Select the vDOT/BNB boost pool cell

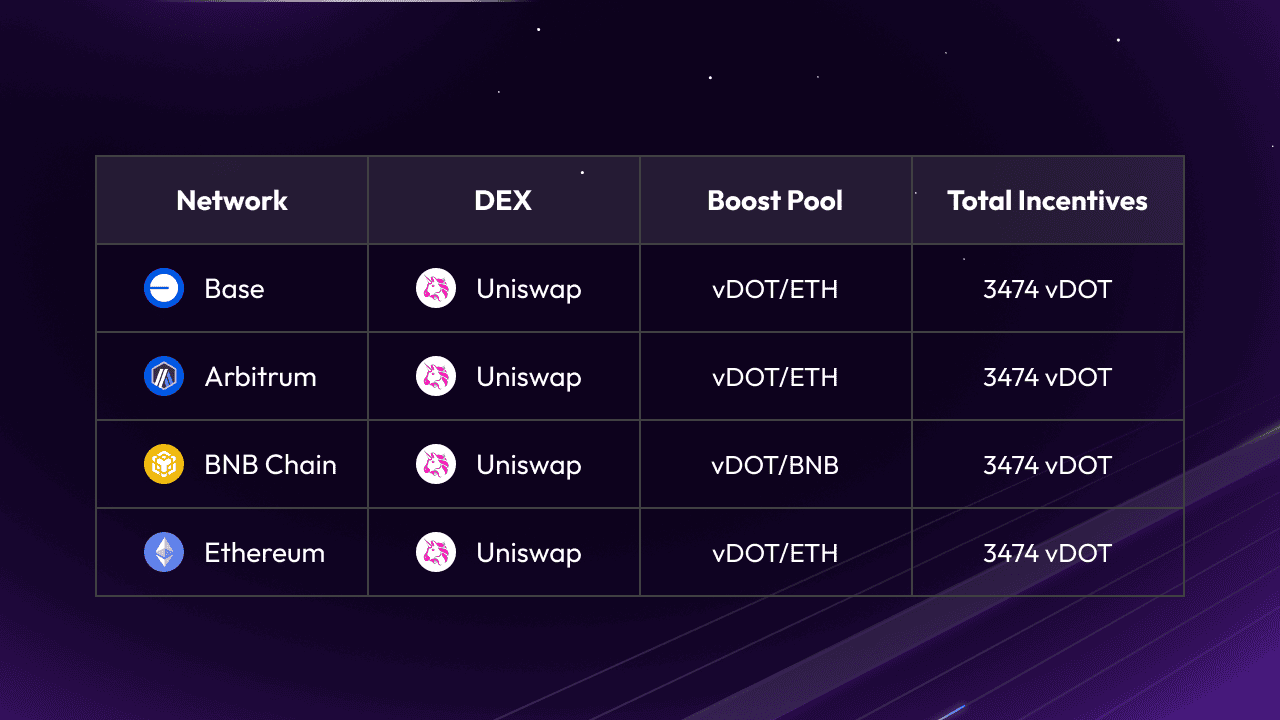point(775,465)
